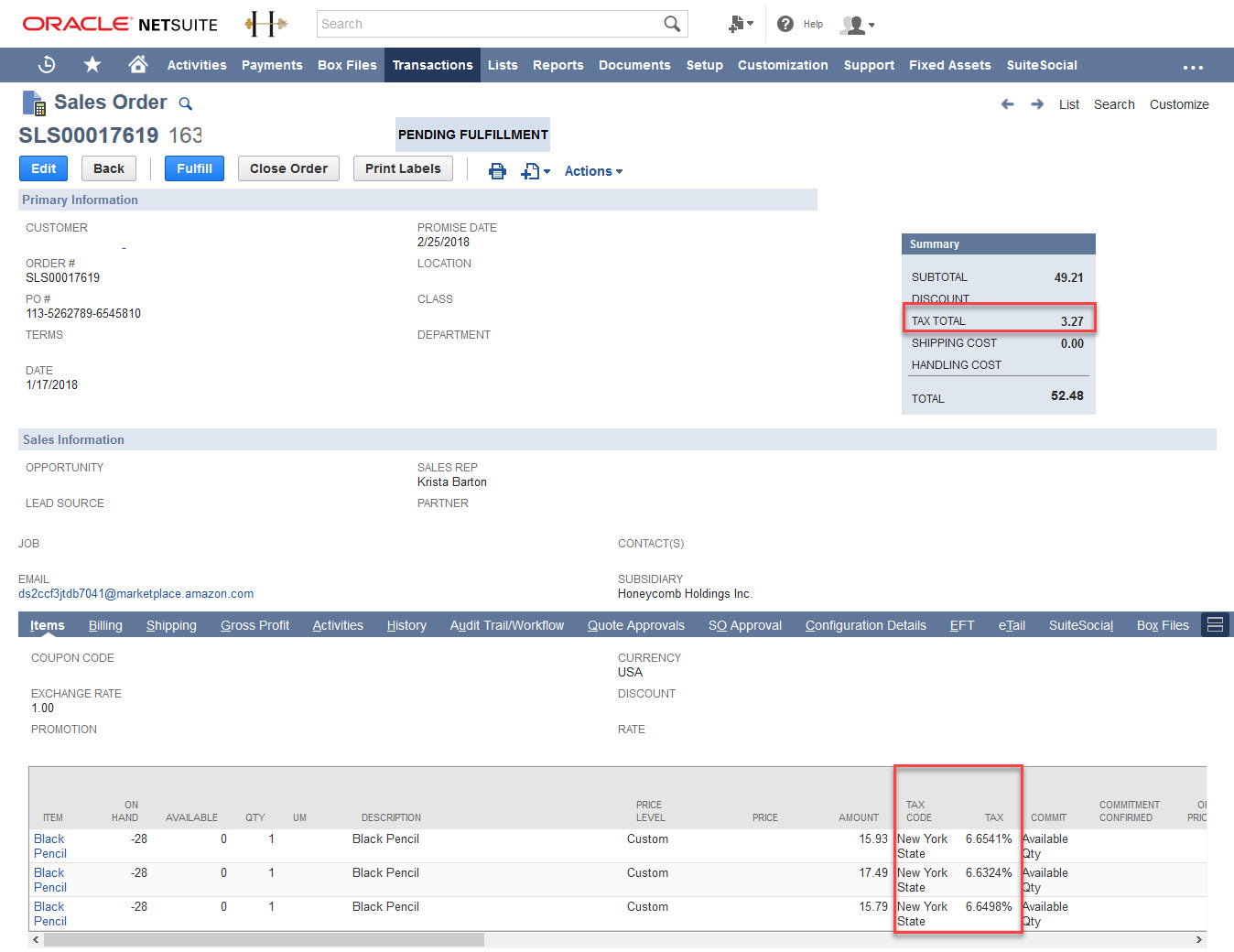Click the company H logo
1234x952 pixels.
[265, 25]
